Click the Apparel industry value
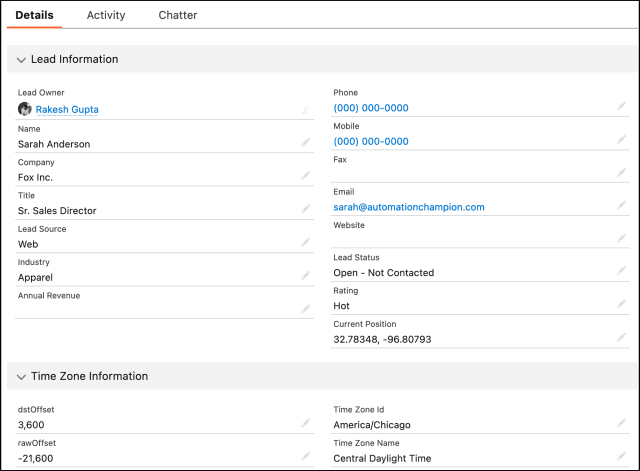This screenshot has width=640, height=471. point(35,278)
